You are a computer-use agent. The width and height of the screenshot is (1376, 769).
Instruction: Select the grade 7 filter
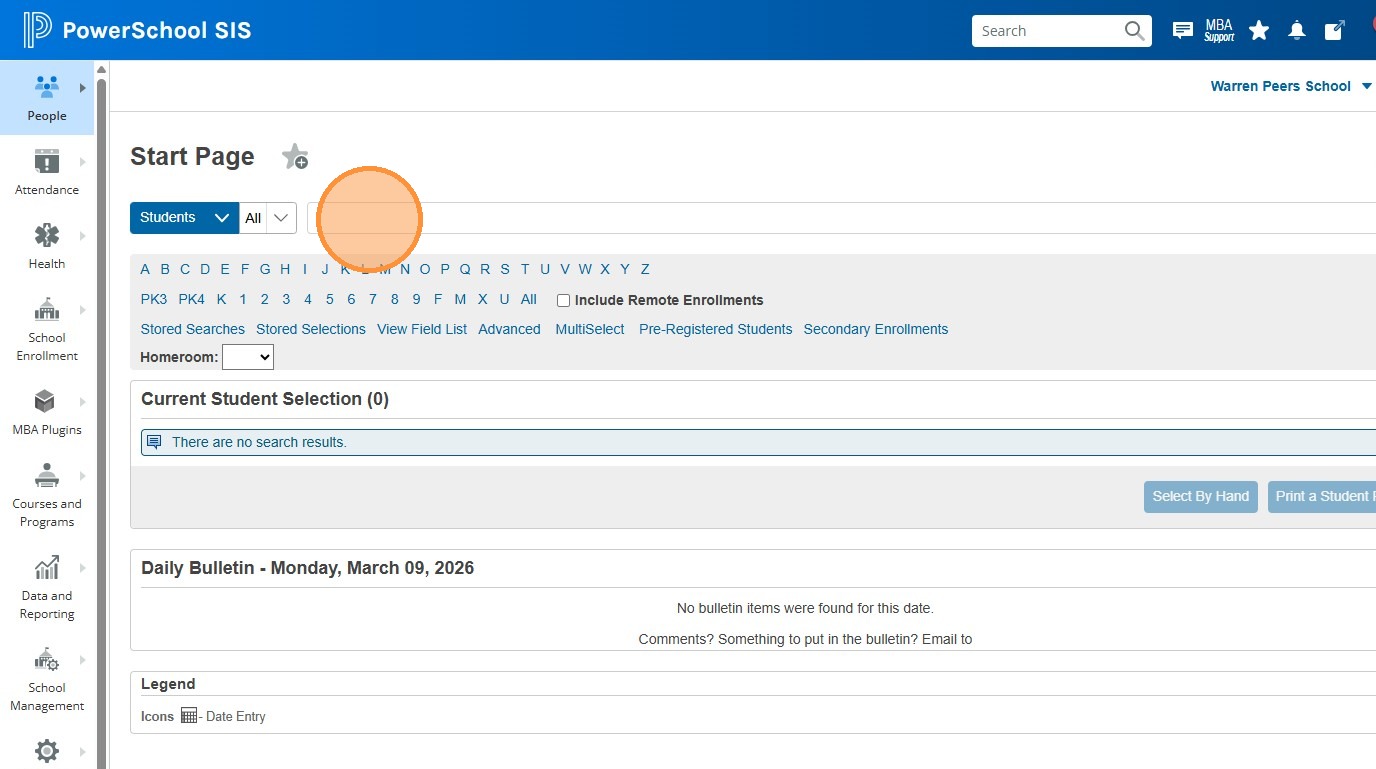click(373, 299)
